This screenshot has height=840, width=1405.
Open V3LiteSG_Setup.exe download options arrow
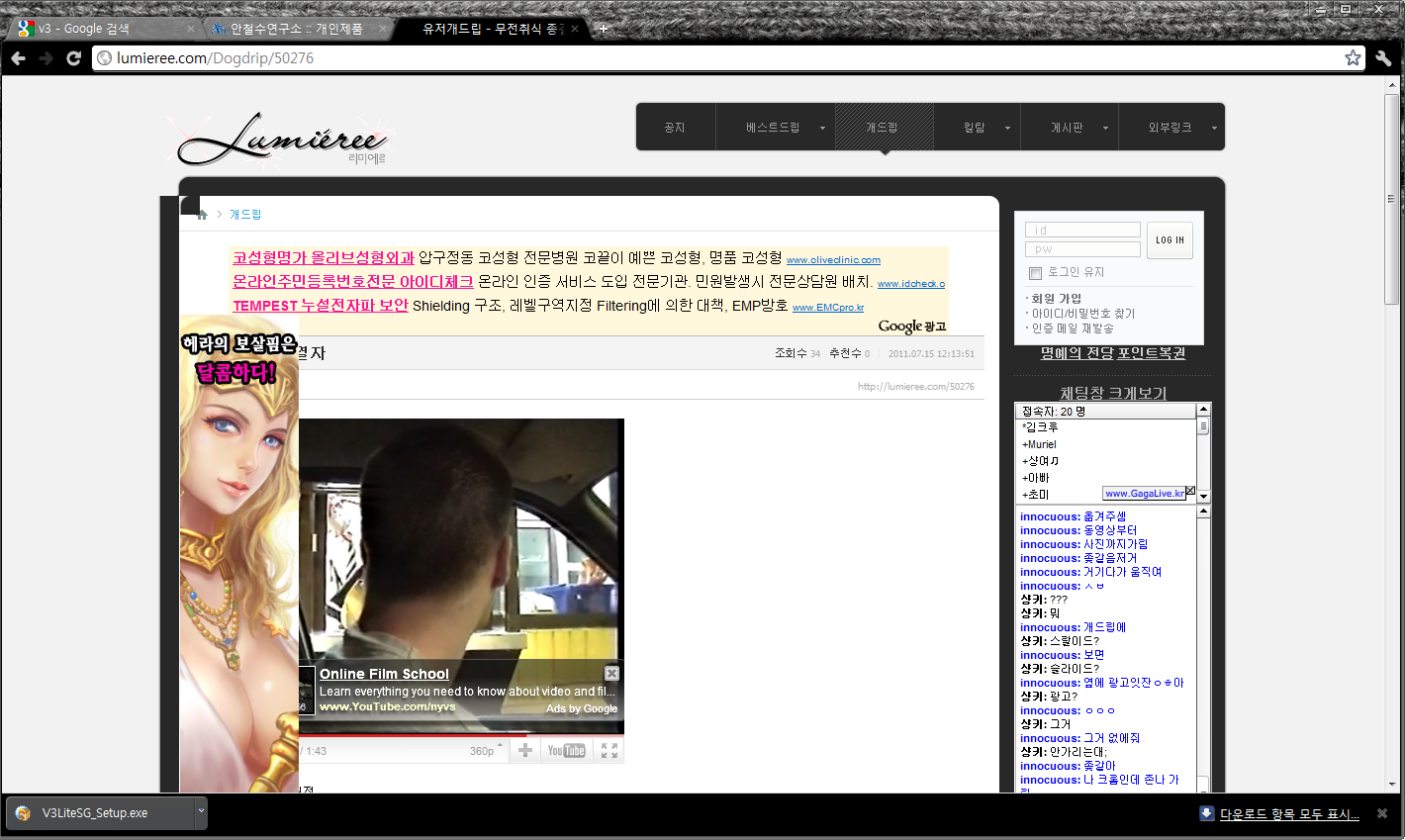pos(201,812)
